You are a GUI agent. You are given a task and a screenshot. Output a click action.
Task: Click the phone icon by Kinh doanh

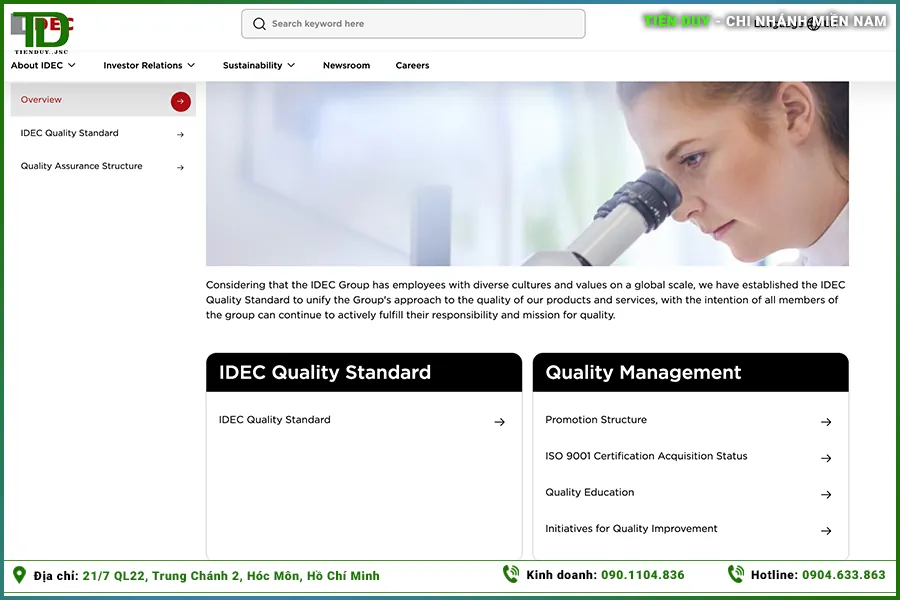click(511, 574)
